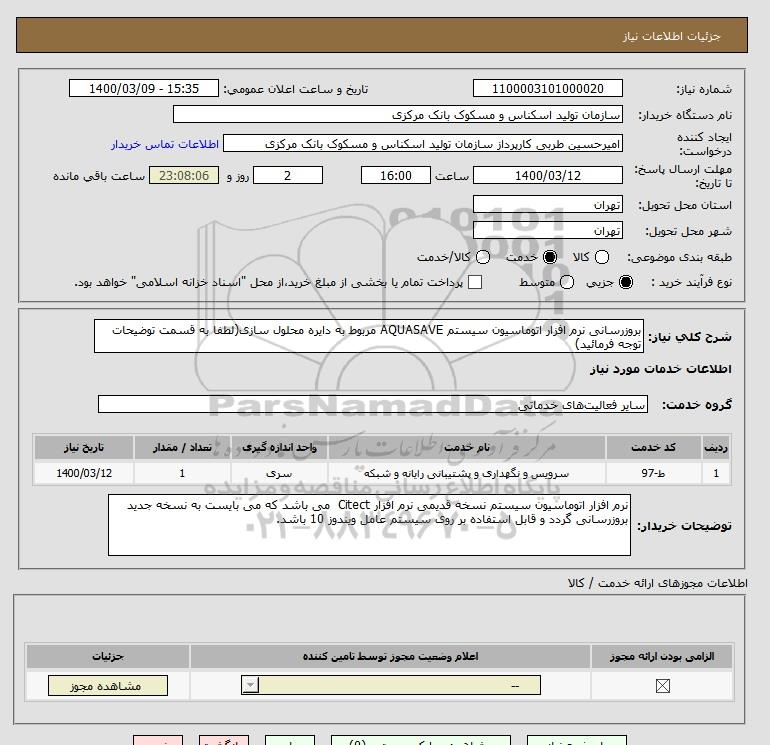Click the الزامی بودن ارائه مجوز header

[x=662, y=657]
